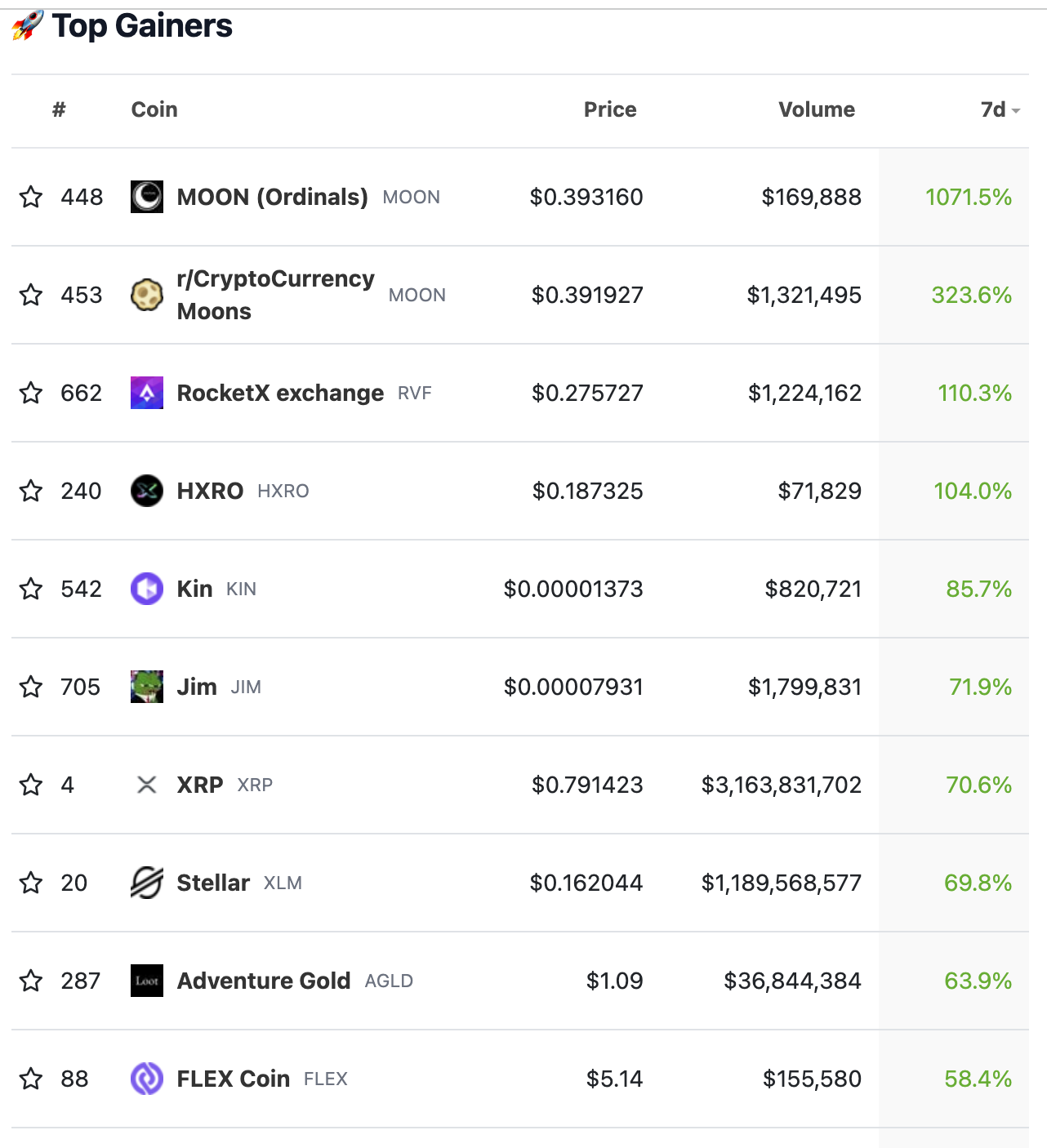Viewport: 1047px width, 1148px height.
Task: Sort by the # rank column
Action: coord(59,110)
